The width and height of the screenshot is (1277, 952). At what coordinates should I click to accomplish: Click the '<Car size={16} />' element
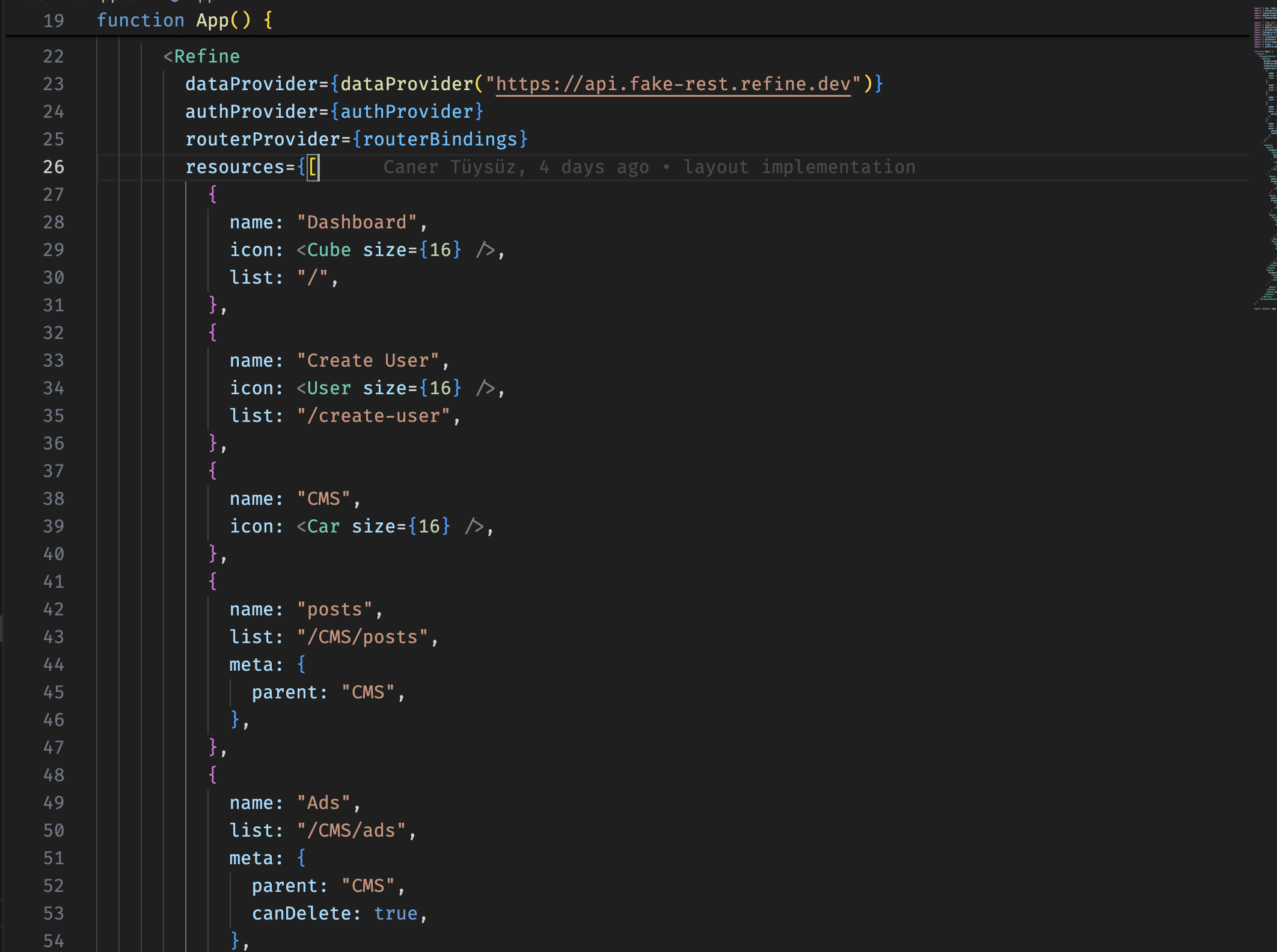pos(390,526)
